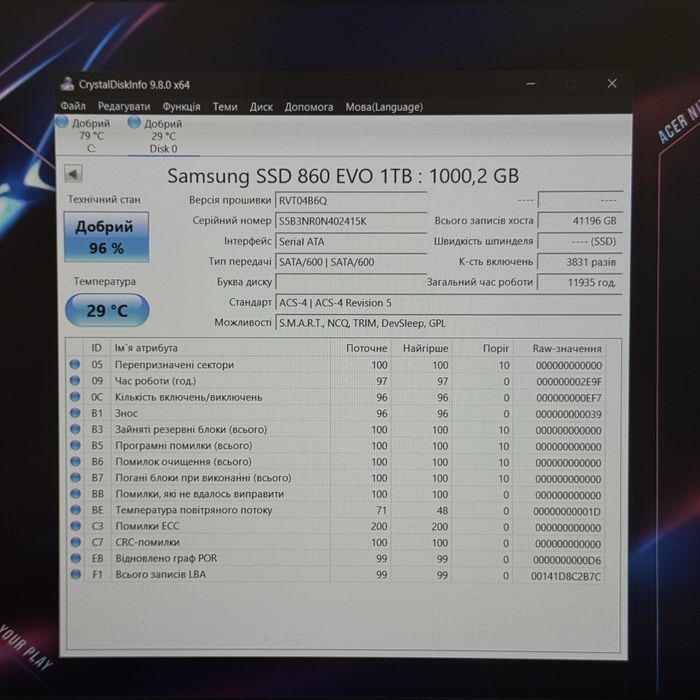Click status circle of attribute BB row
This screenshot has width=700, height=700.
pos(75,493)
